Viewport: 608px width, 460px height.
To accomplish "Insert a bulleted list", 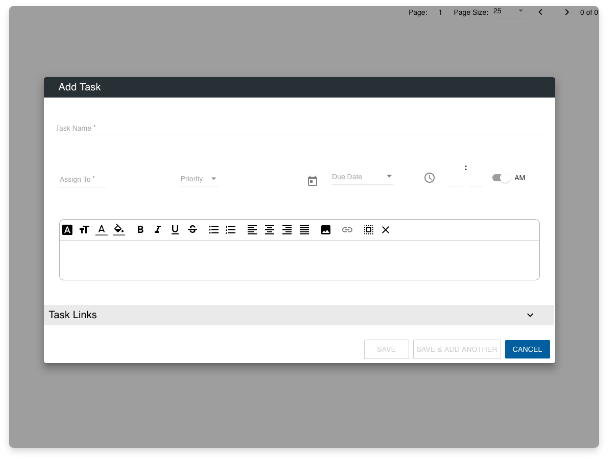I will tap(213, 230).
